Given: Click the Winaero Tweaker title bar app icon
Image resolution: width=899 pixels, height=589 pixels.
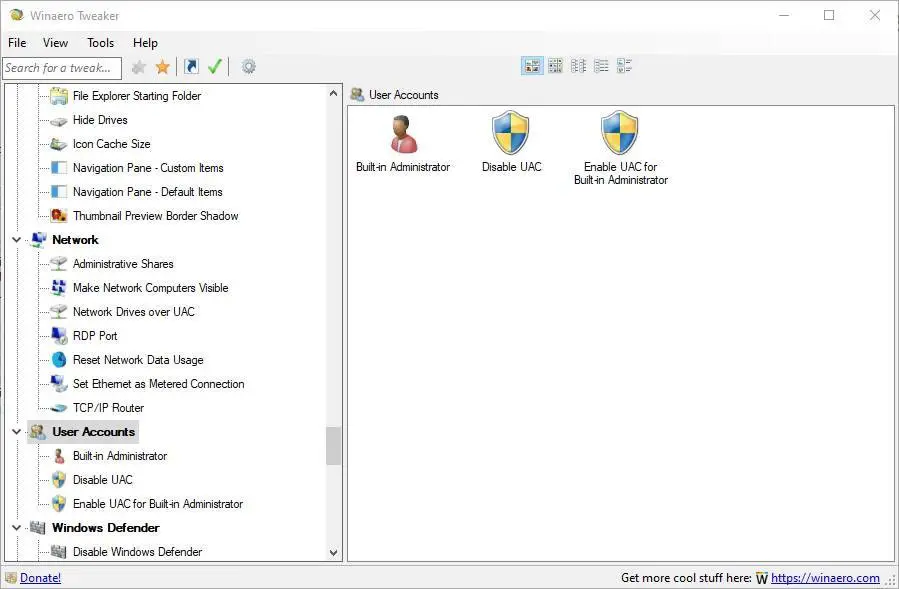Looking at the screenshot, I should coord(17,15).
